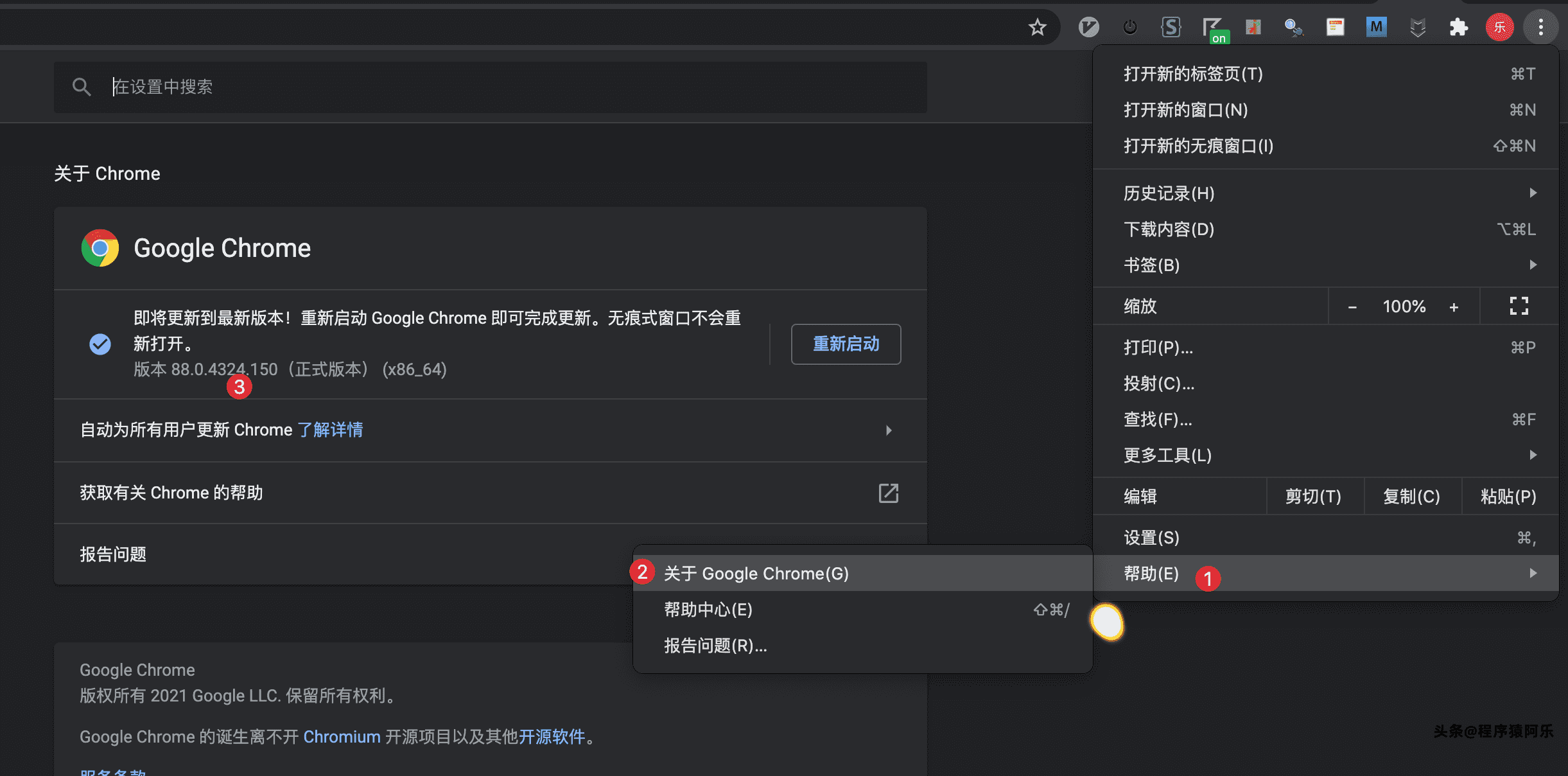1568x776 pixels.
Task: Zoom in with the plus button
Action: point(1454,306)
